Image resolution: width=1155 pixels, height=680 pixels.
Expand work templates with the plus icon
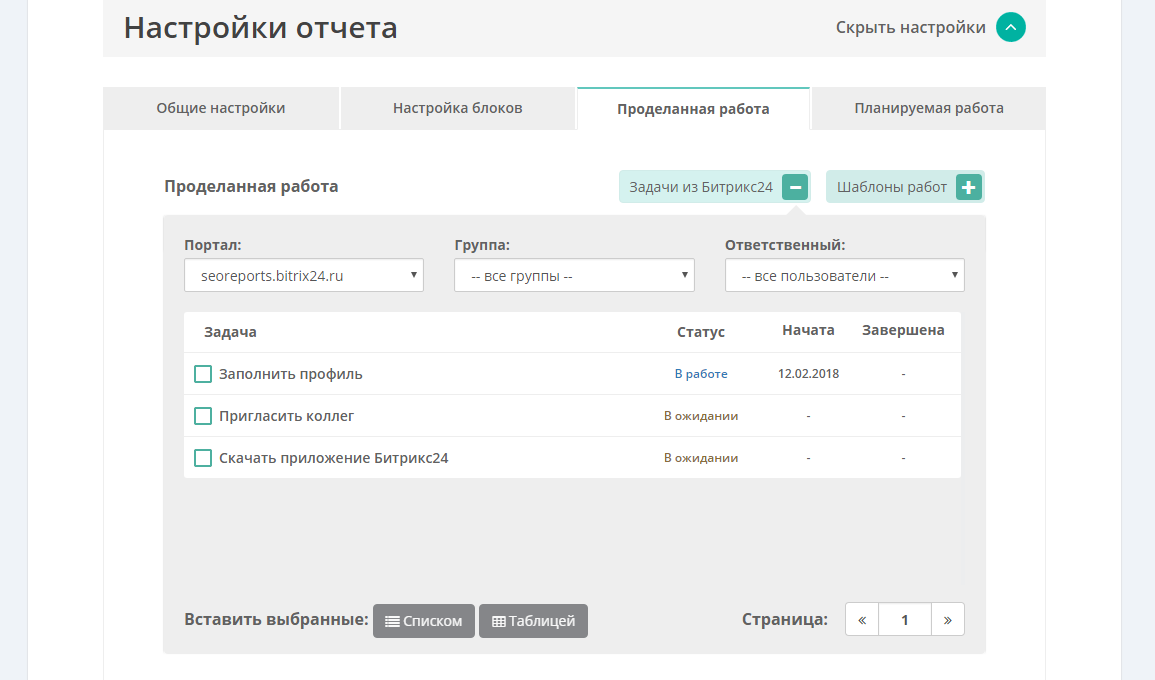(x=968, y=187)
